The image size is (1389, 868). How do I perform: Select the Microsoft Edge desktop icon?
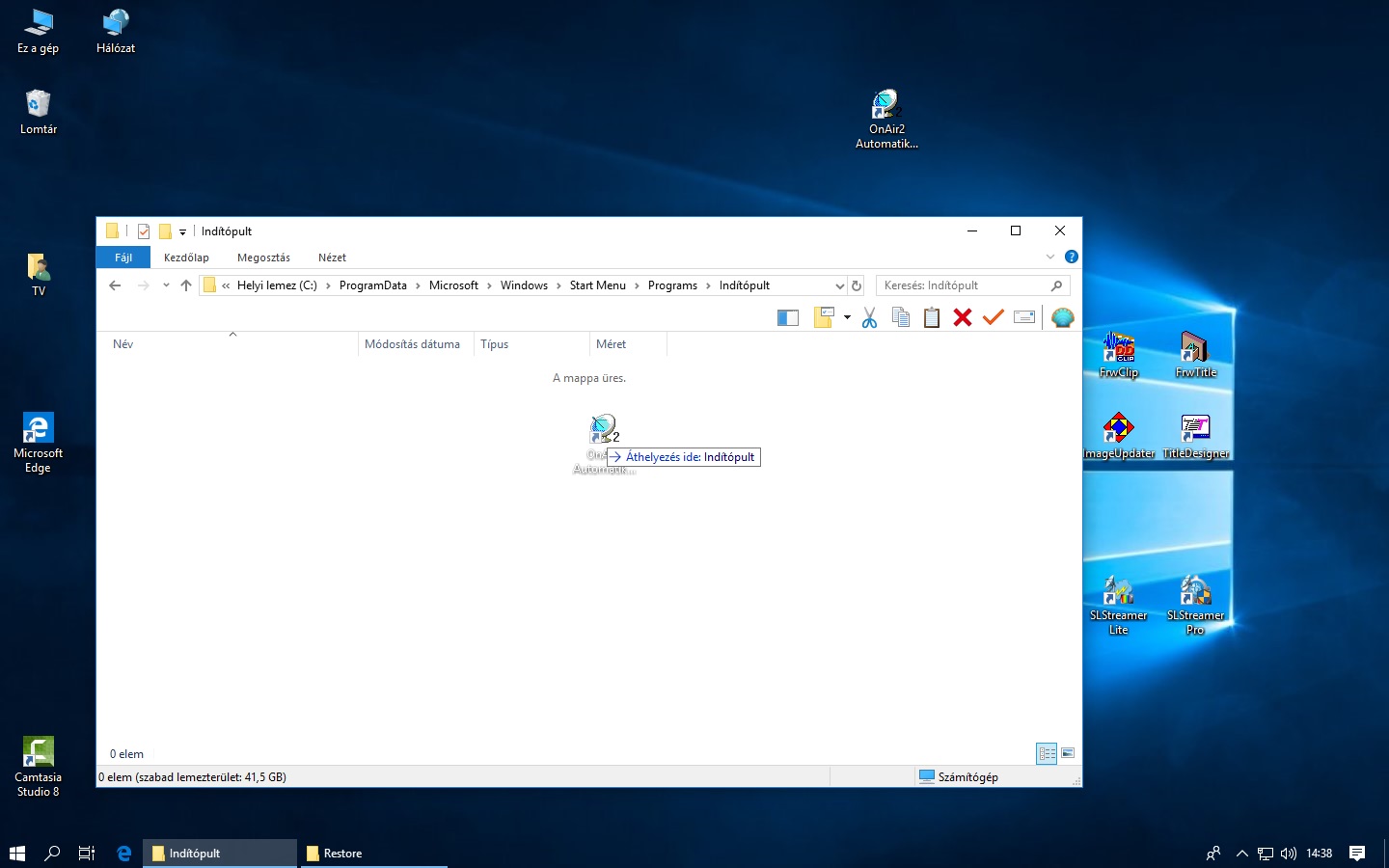pyautogui.click(x=38, y=444)
